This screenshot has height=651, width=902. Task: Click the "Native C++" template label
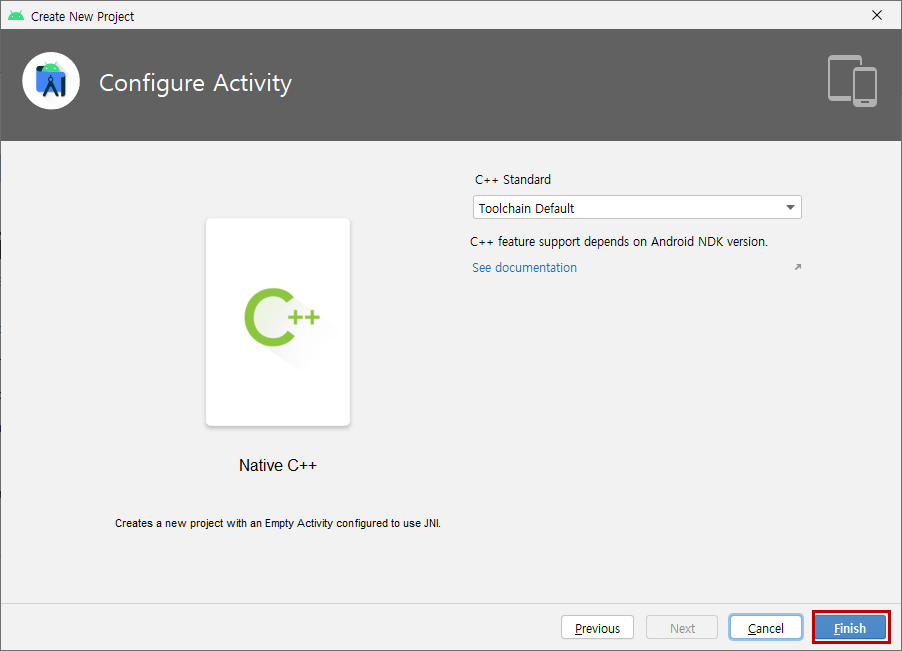[278, 465]
